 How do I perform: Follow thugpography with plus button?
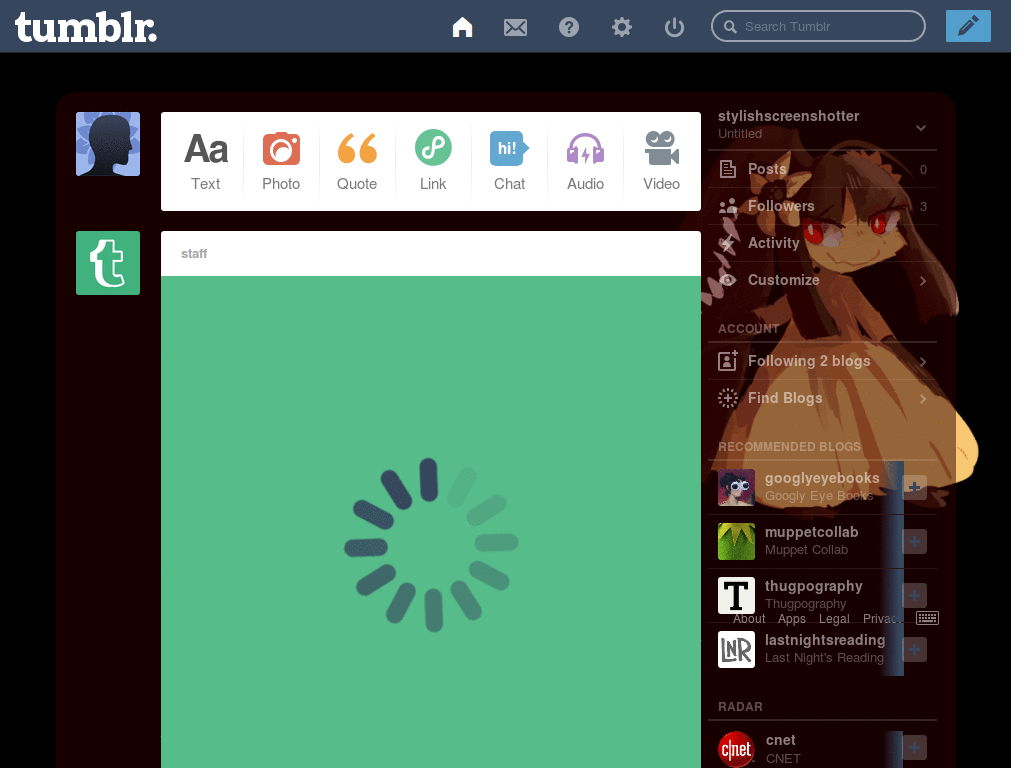coord(914,596)
